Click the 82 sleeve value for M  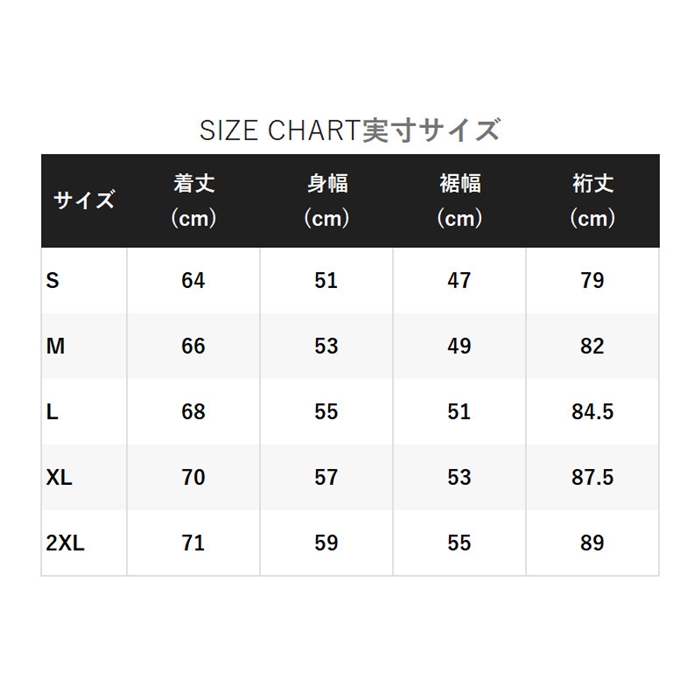coord(592,346)
